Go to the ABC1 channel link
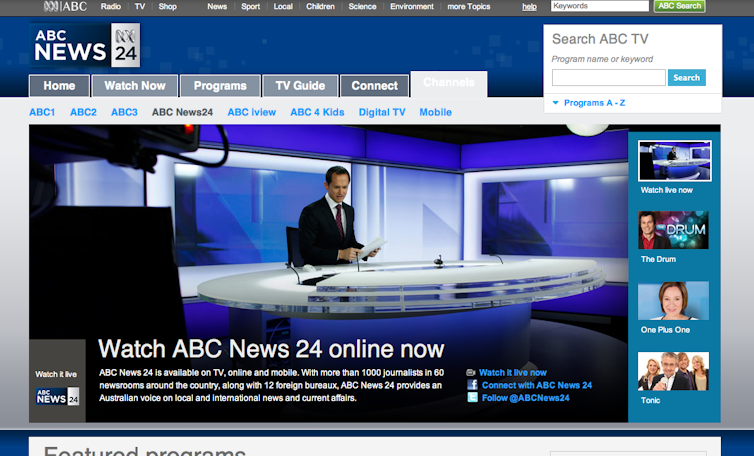The width and height of the screenshot is (754, 456). pyautogui.click(x=42, y=112)
